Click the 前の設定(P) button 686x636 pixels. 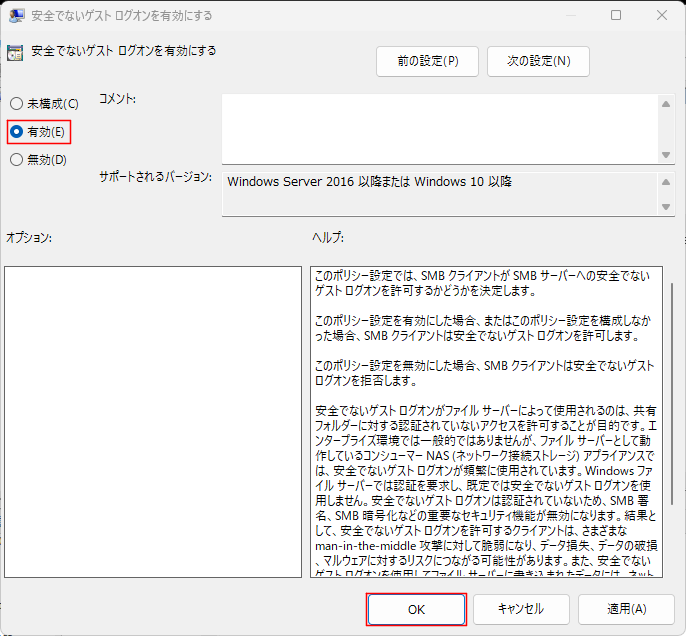[427, 61]
